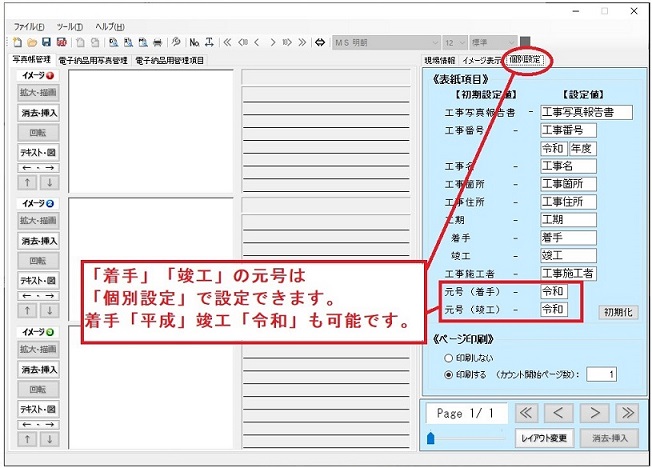
Task: Click the double-headed horizontal arrow toolbar icon
Action: point(320,42)
